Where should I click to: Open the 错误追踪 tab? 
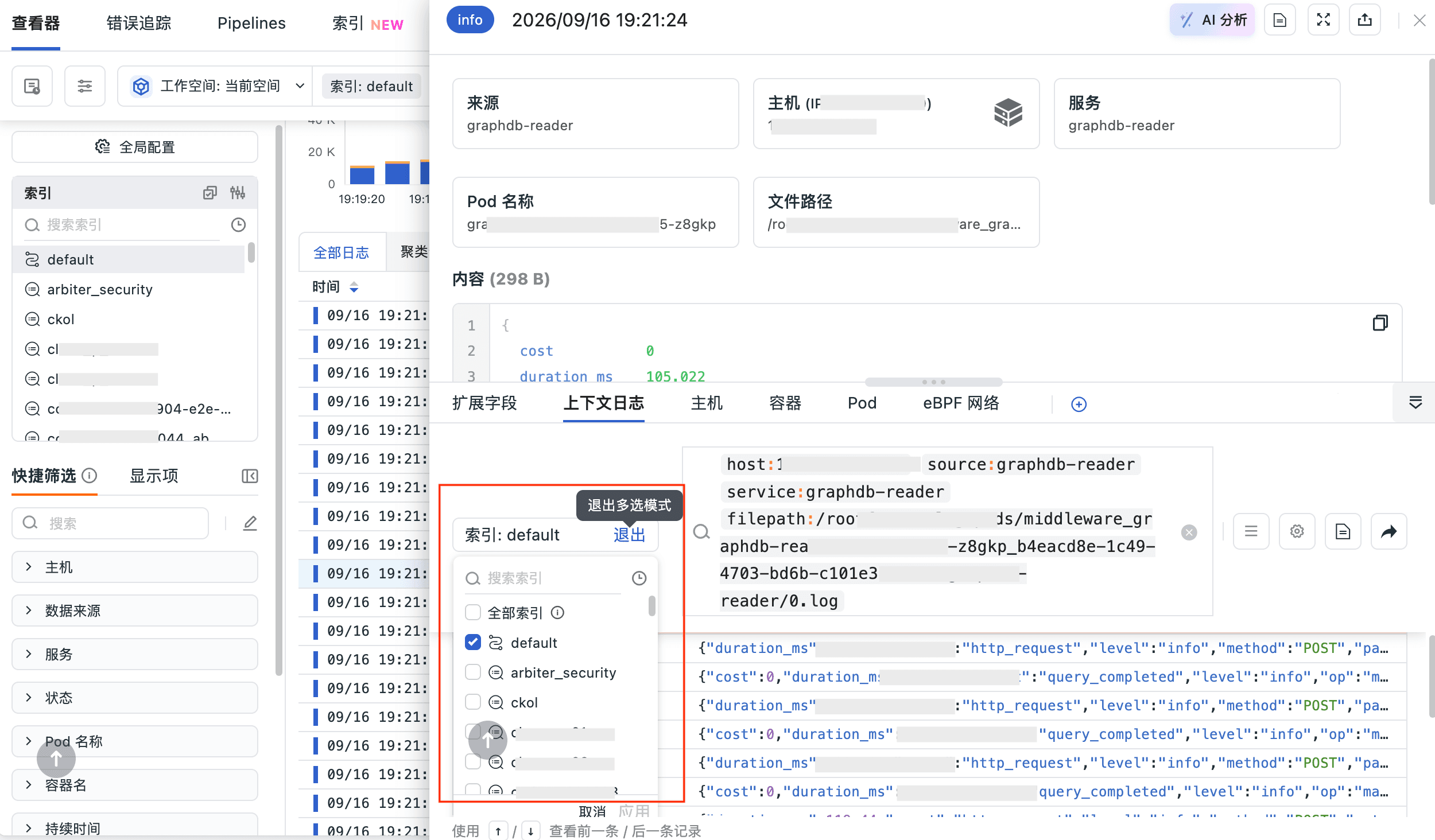[139, 23]
